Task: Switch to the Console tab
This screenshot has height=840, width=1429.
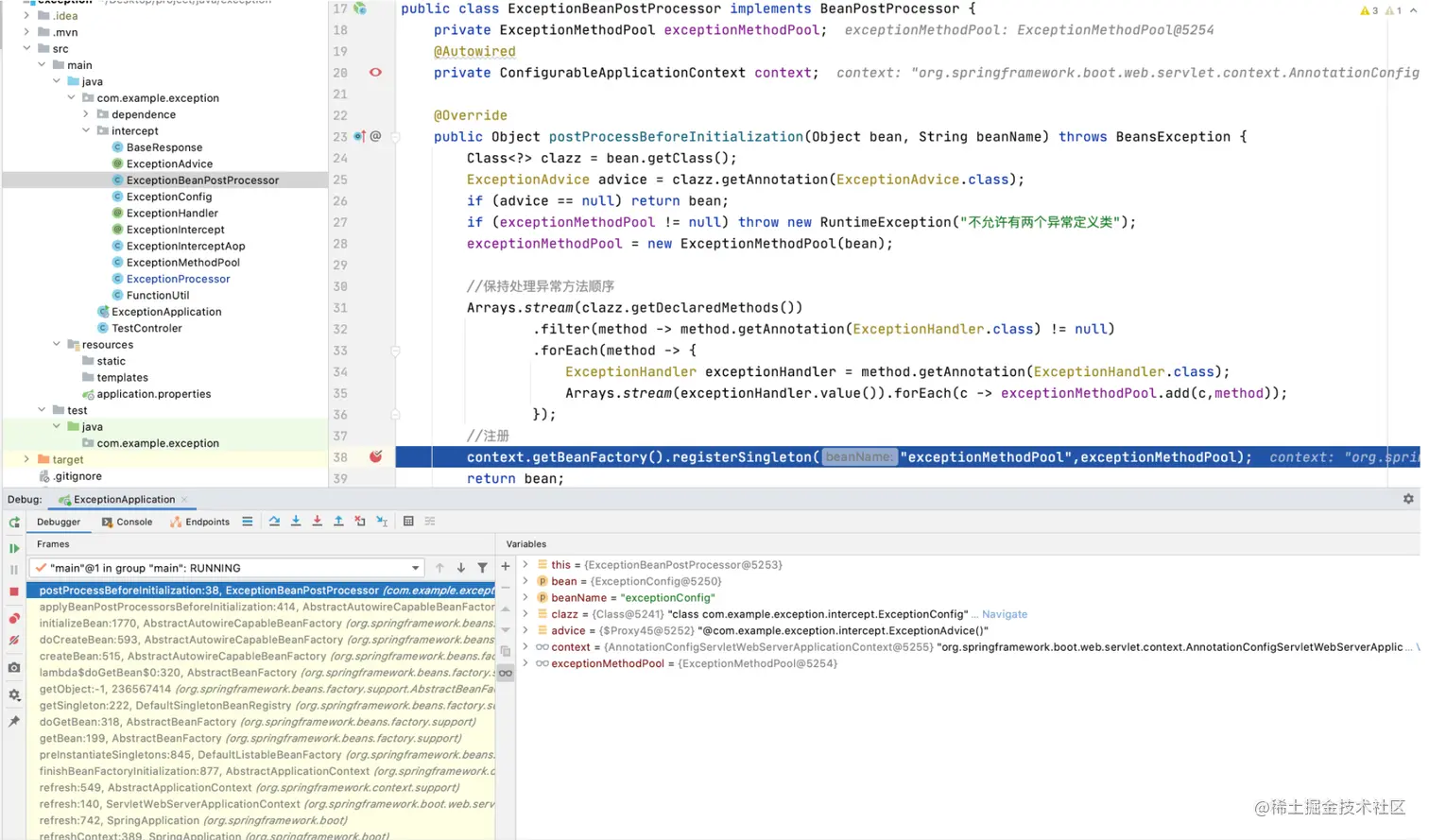Action: pyautogui.click(x=127, y=522)
